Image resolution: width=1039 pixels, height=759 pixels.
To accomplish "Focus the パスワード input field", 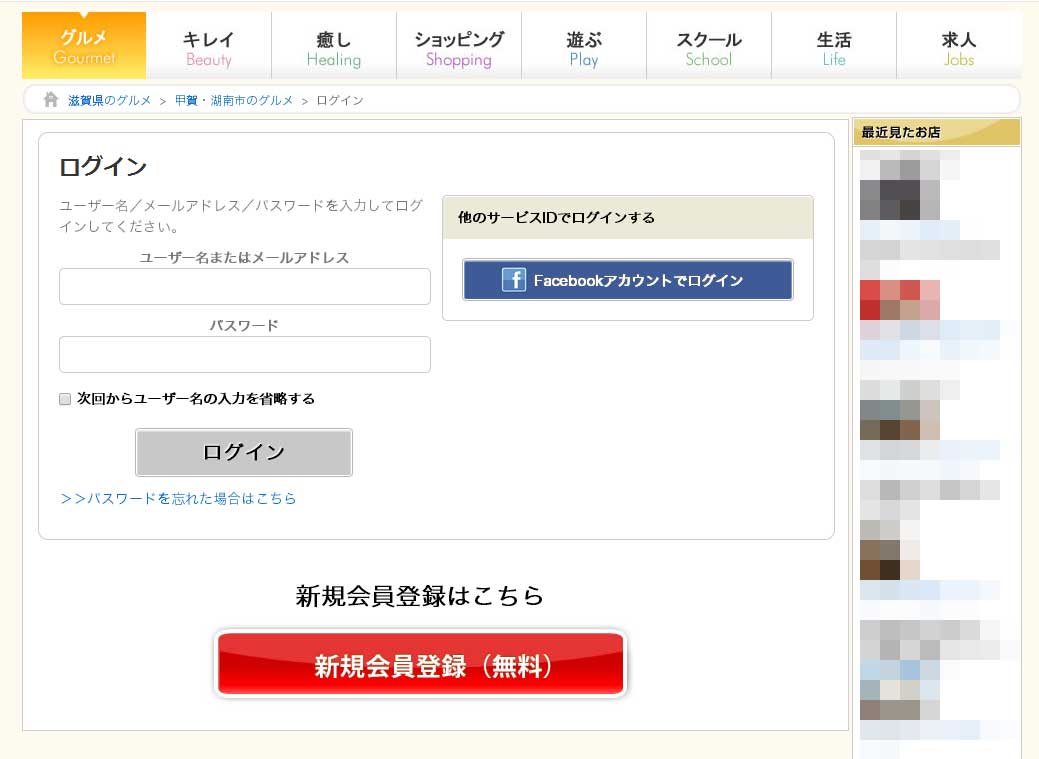I will point(245,355).
